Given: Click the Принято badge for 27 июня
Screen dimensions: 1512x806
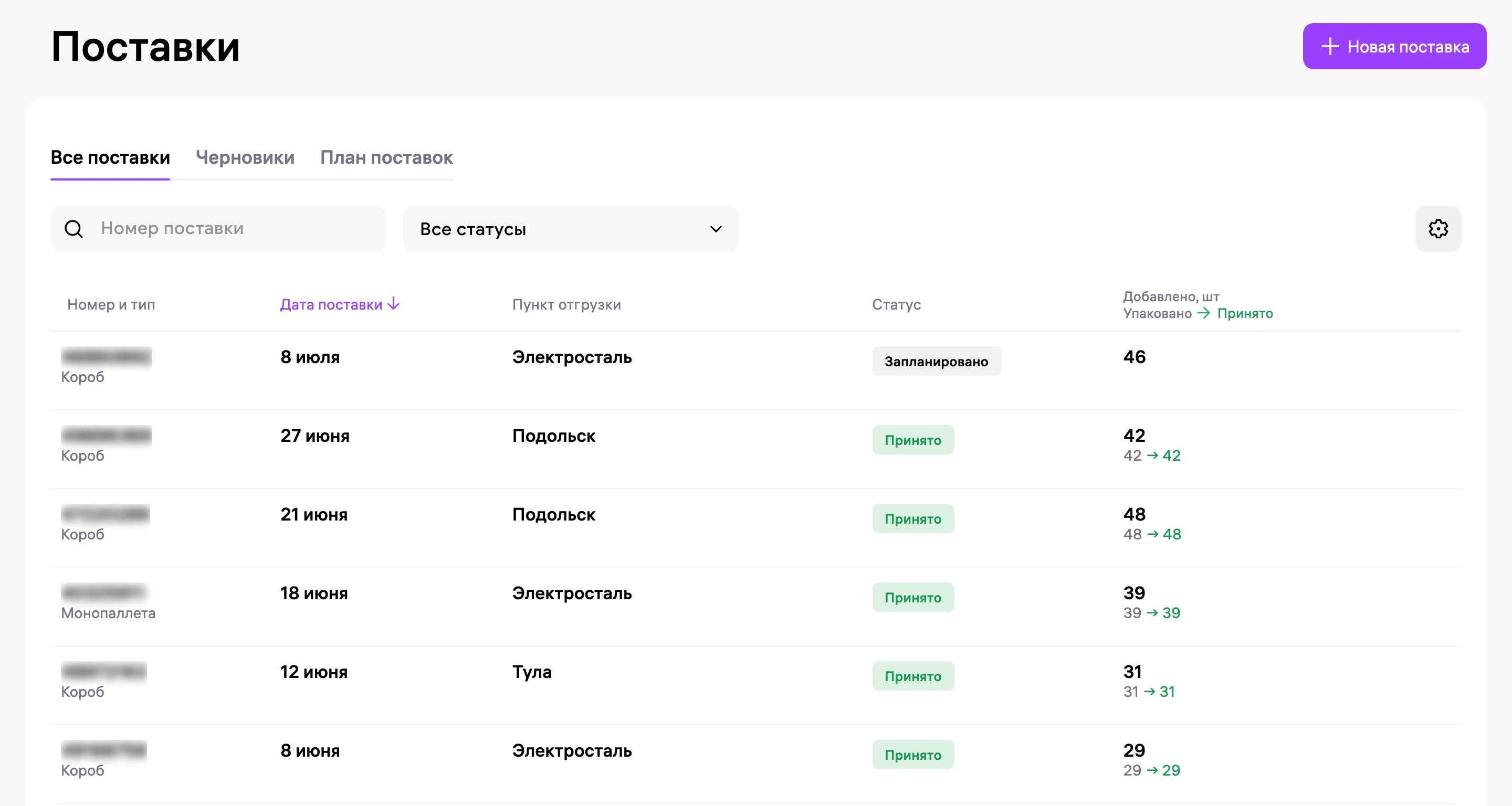Looking at the screenshot, I should tap(913, 440).
